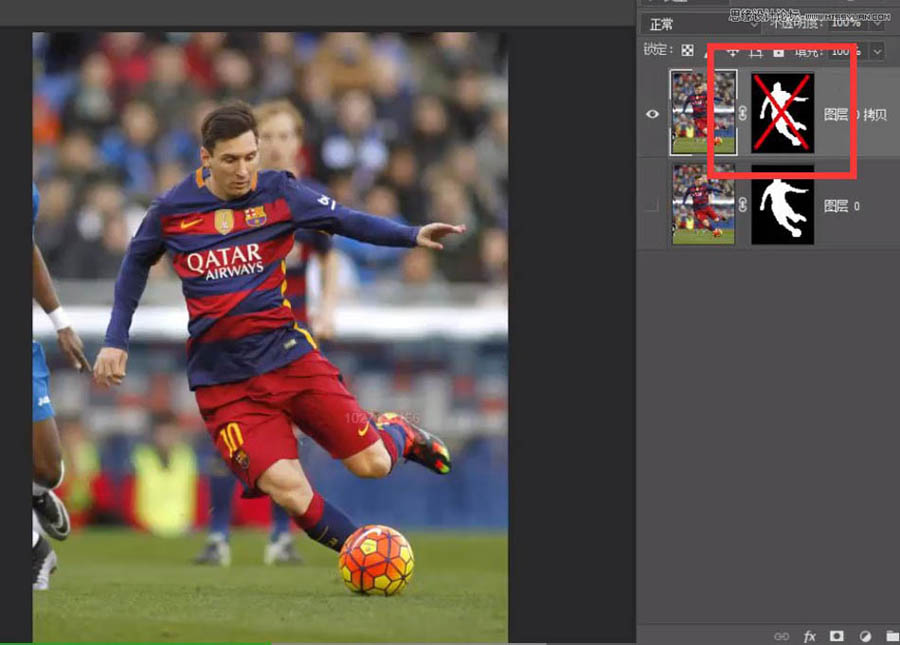
Task: Click the opacity value field
Action: click(x=847, y=24)
